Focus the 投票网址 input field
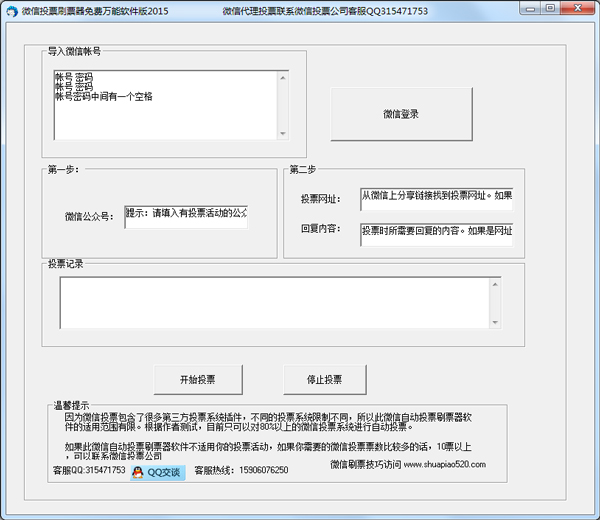Screen dimensions: 600x520 click(436, 199)
